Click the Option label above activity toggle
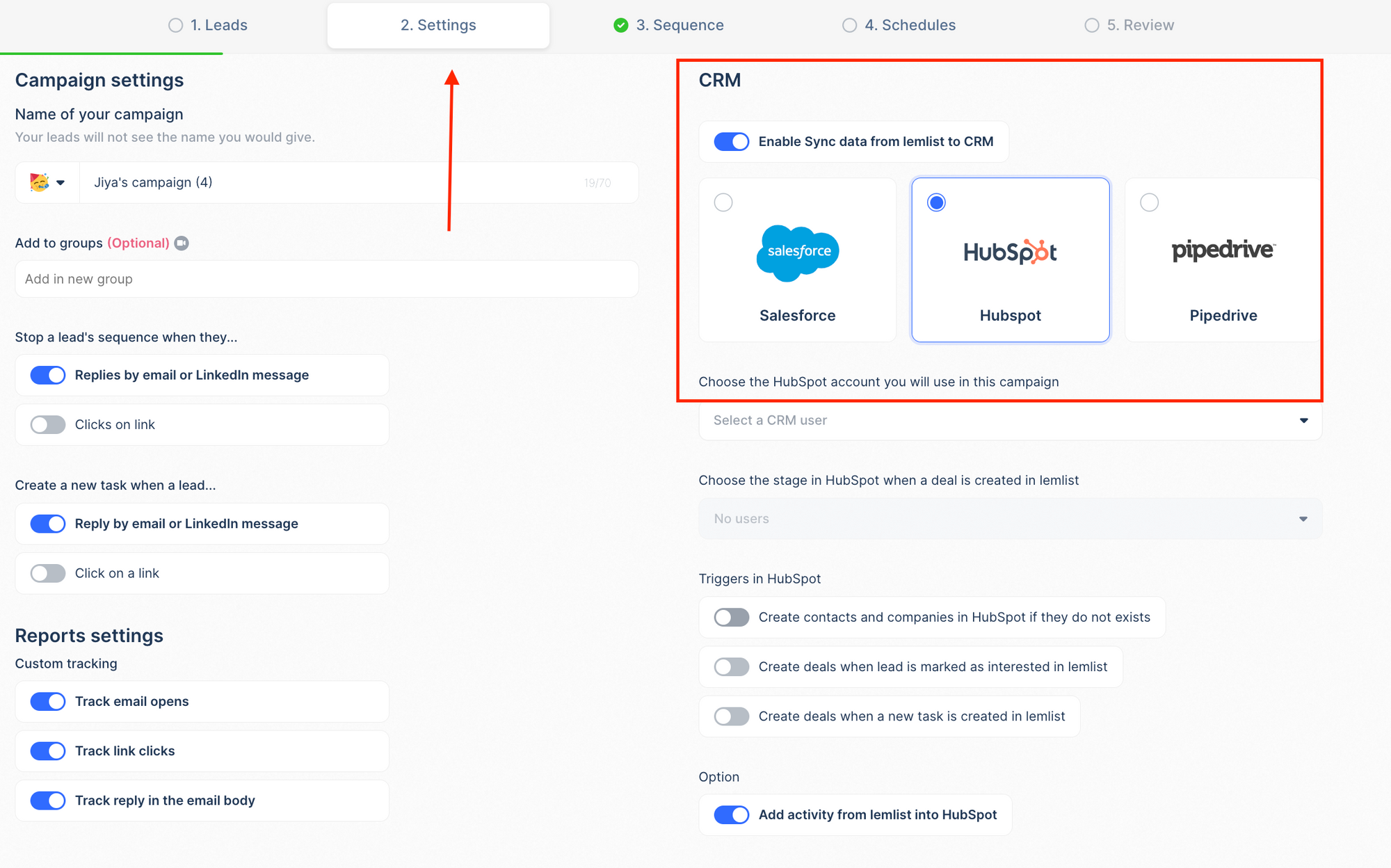1391x868 pixels. click(719, 777)
